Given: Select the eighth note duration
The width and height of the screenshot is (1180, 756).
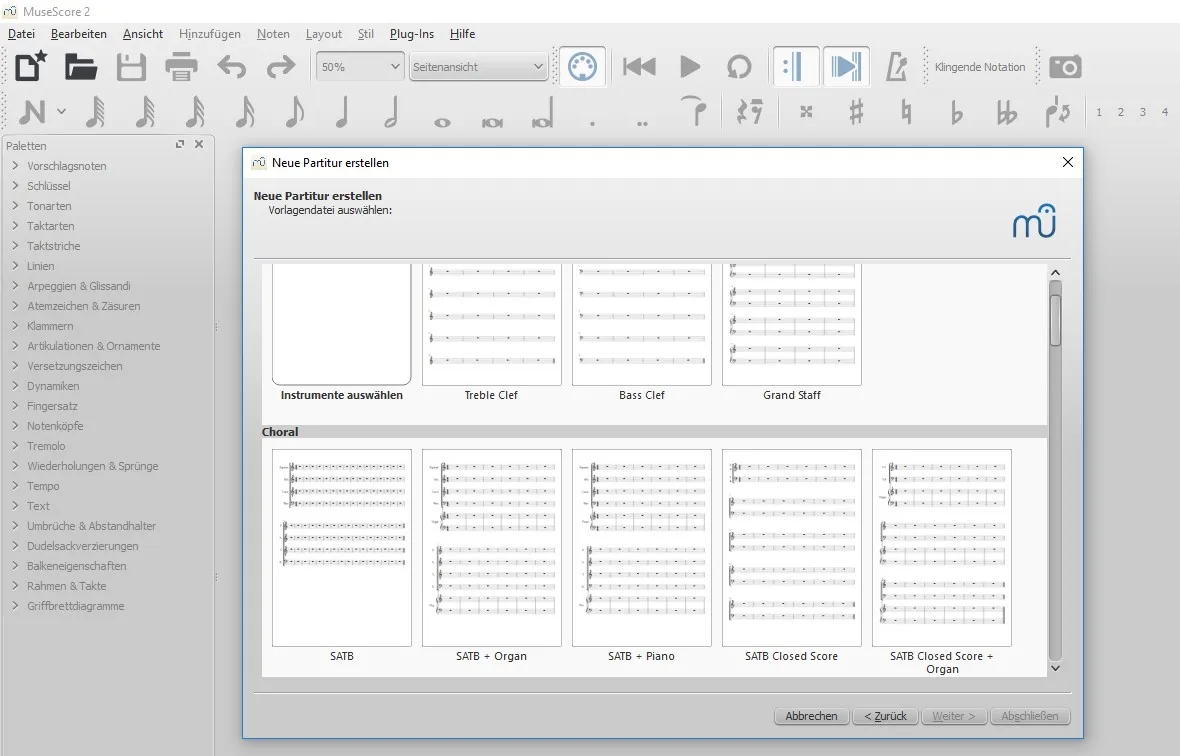Looking at the screenshot, I should point(294,113).
